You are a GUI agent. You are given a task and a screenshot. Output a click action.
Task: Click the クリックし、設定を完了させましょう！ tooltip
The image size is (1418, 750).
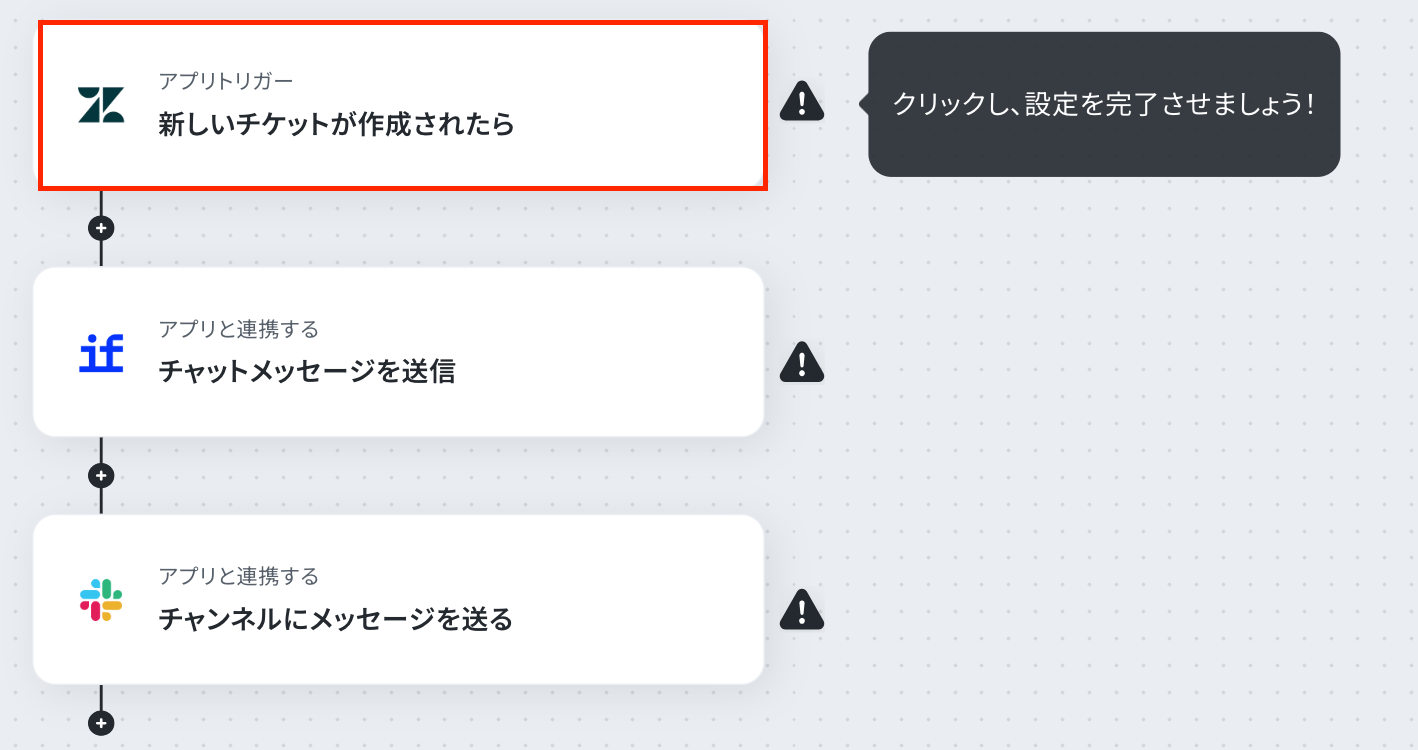[1104, 104]
